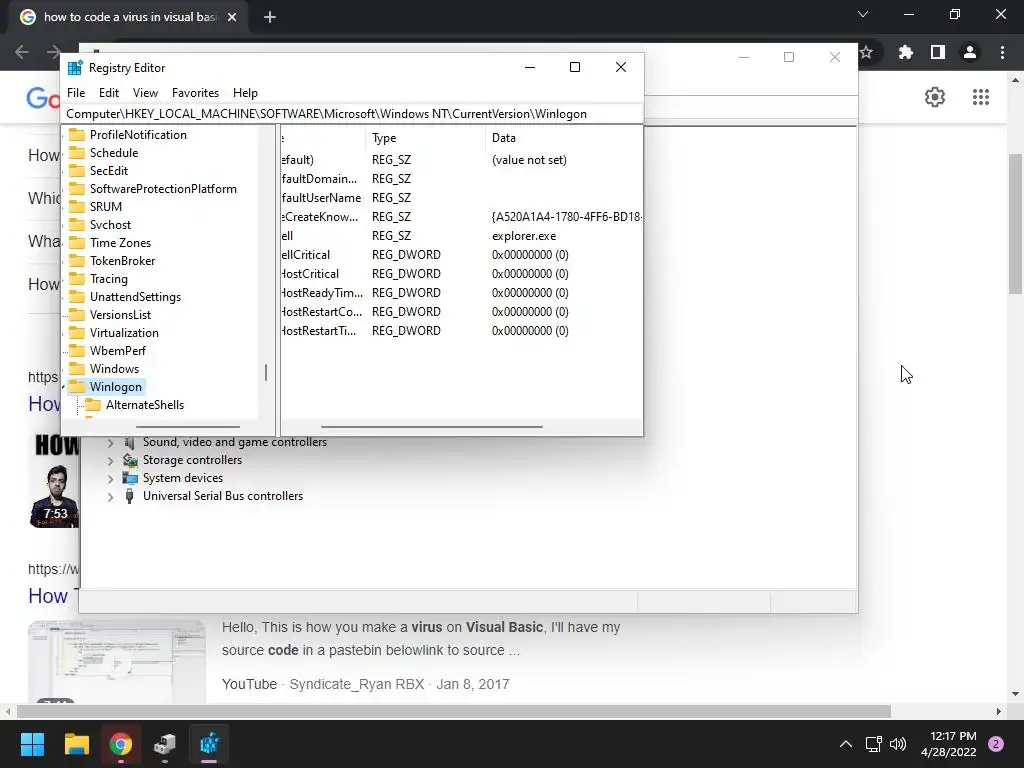The width and height of the screenshot is (1024, 768).
Task: Expand Universal Serial Bus controllers
Action: coord(110,497)
